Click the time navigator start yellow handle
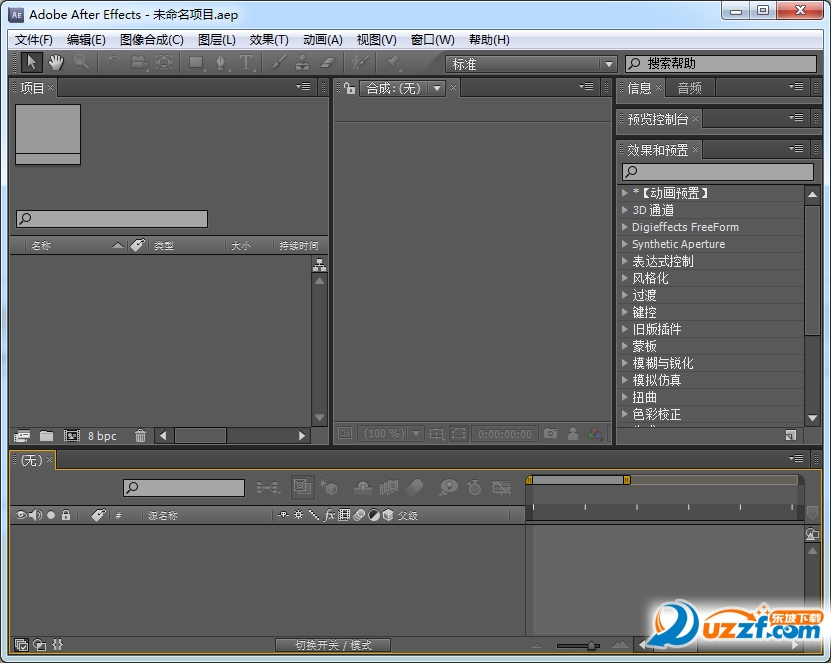The width and height of the screenshot is (831, 663). click(x=529, y=480)
